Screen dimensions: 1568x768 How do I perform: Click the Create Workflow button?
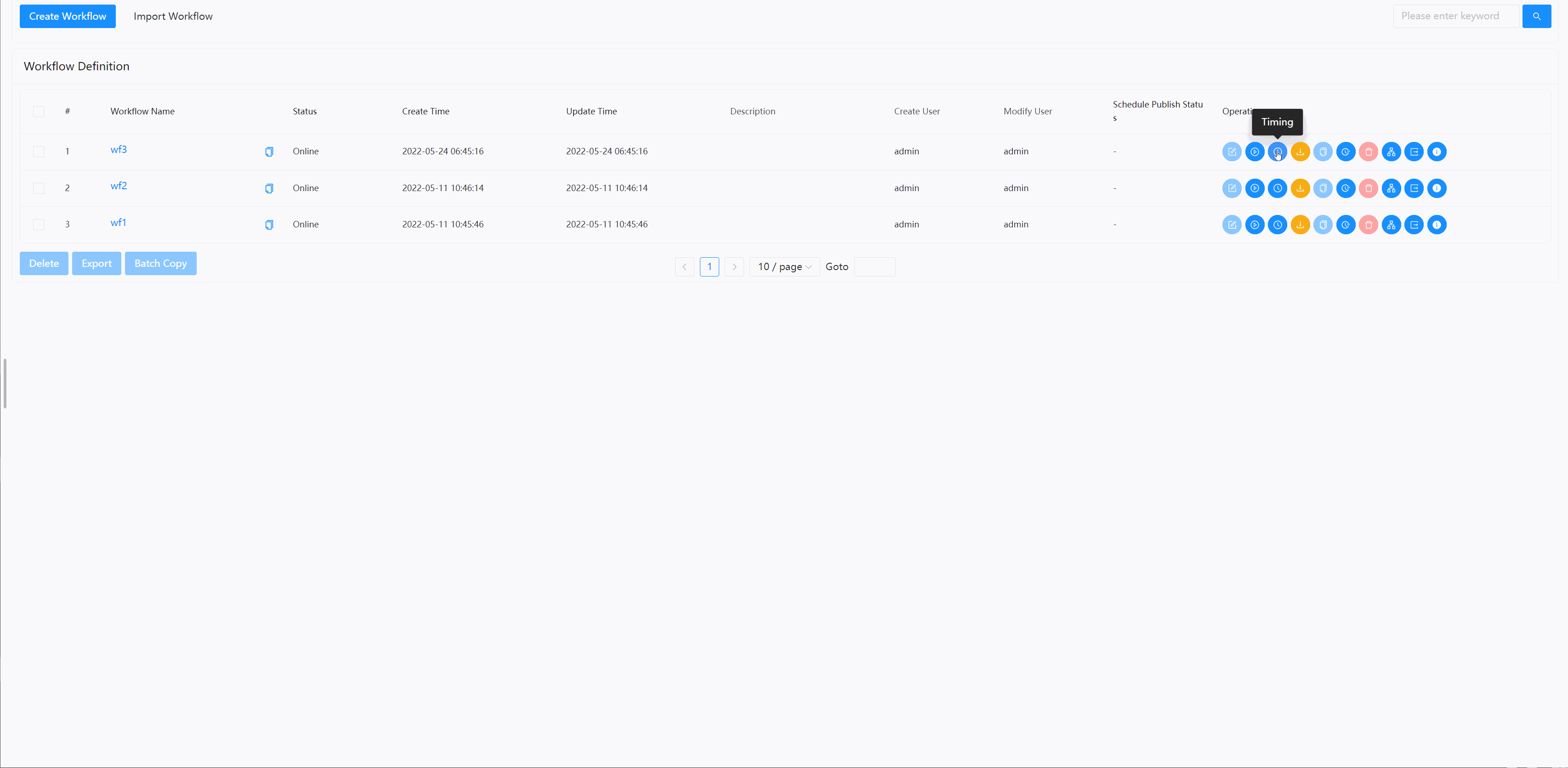pyautogui.click(x=68, y=17)
